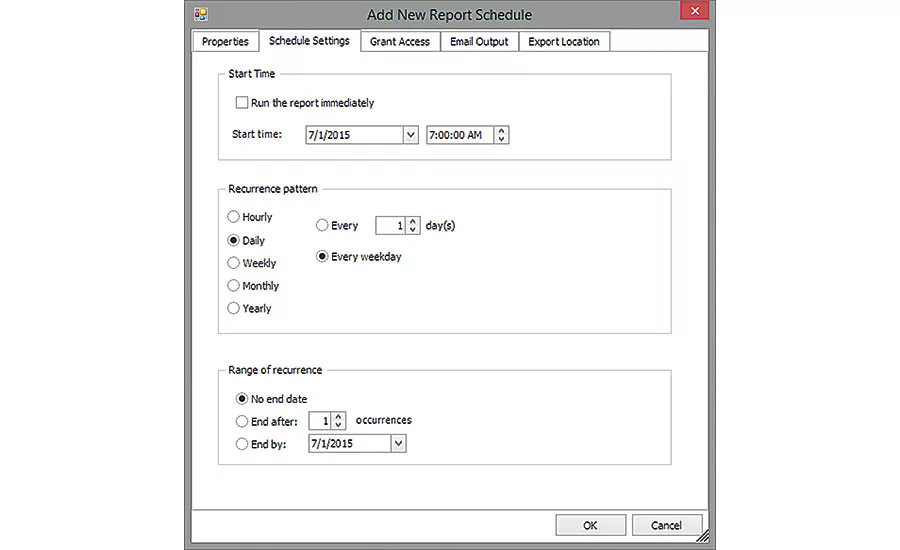Open the Start time date dropdown calendar

point(410,135)
